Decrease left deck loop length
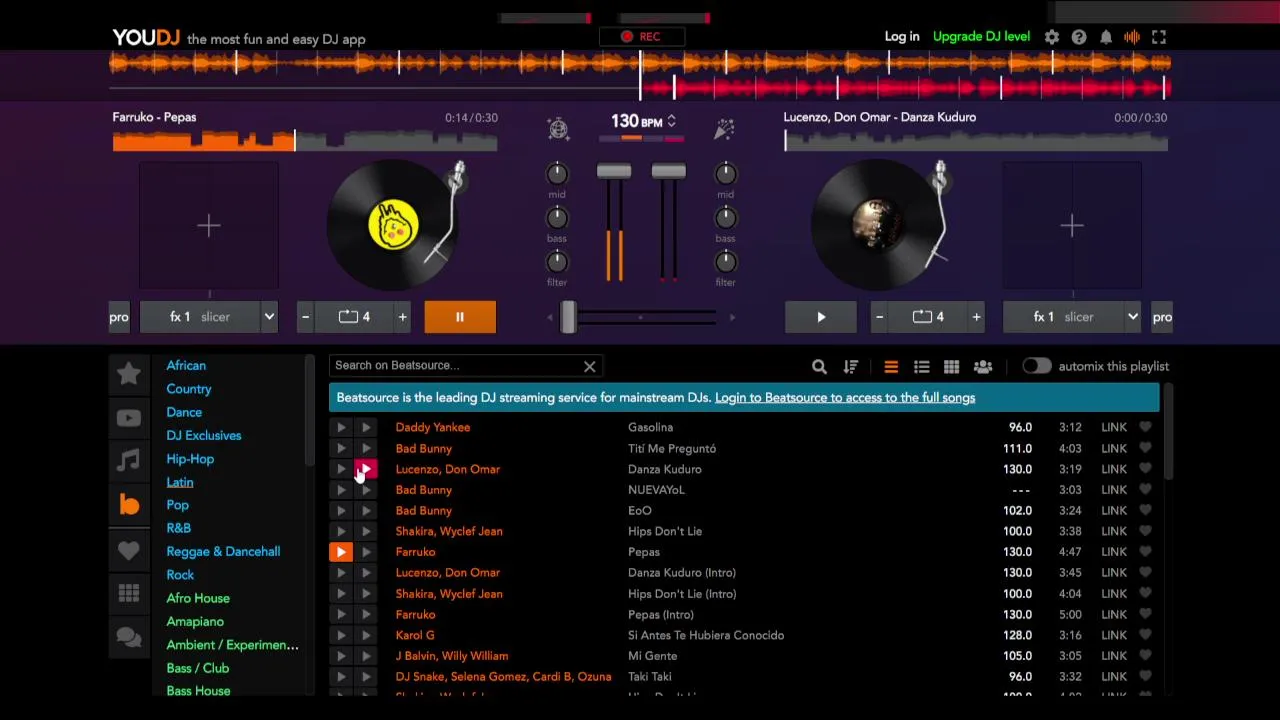The image size is (1280, 720). (306, 317)
